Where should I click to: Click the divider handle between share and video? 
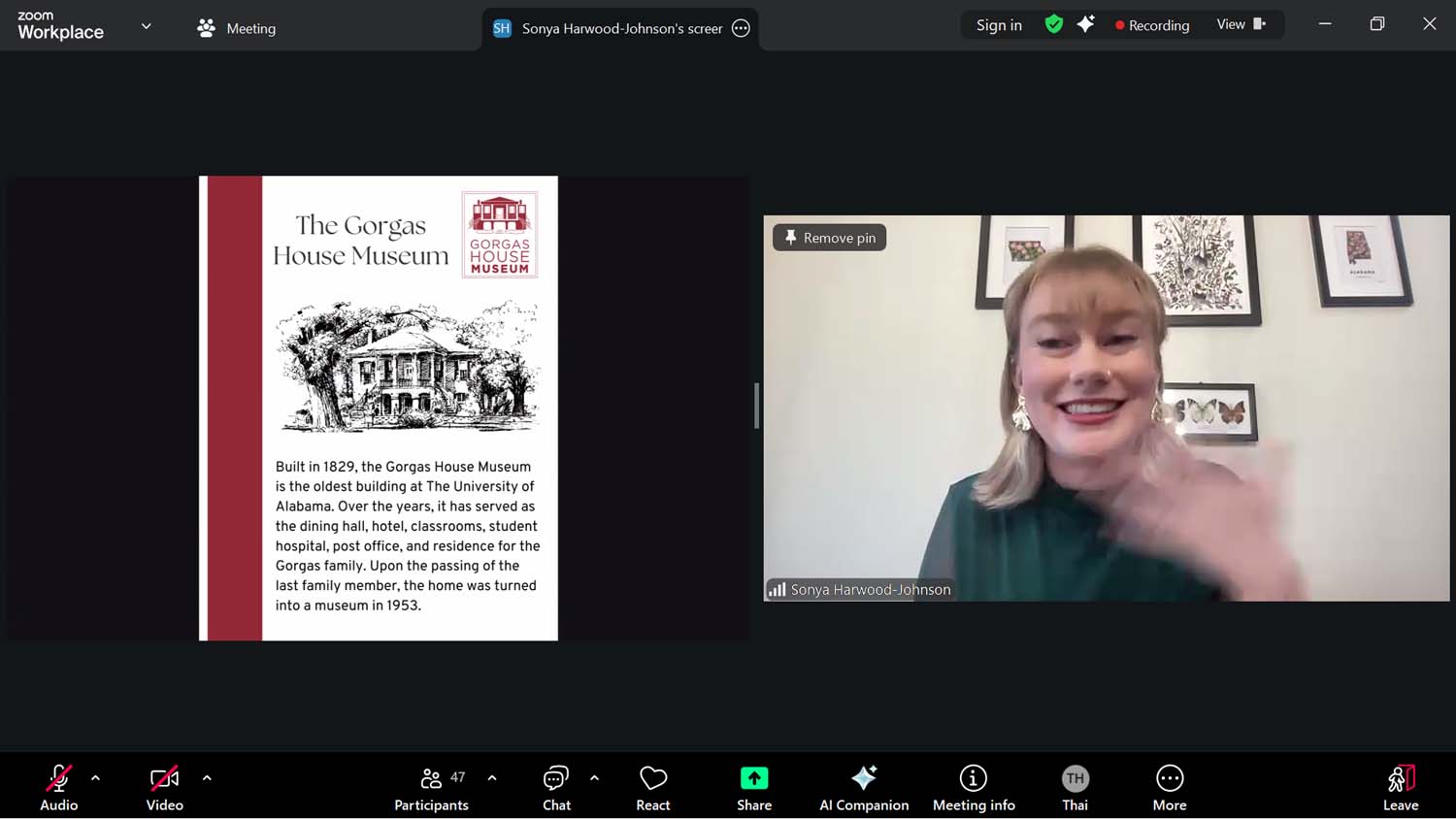pos(756,406)
